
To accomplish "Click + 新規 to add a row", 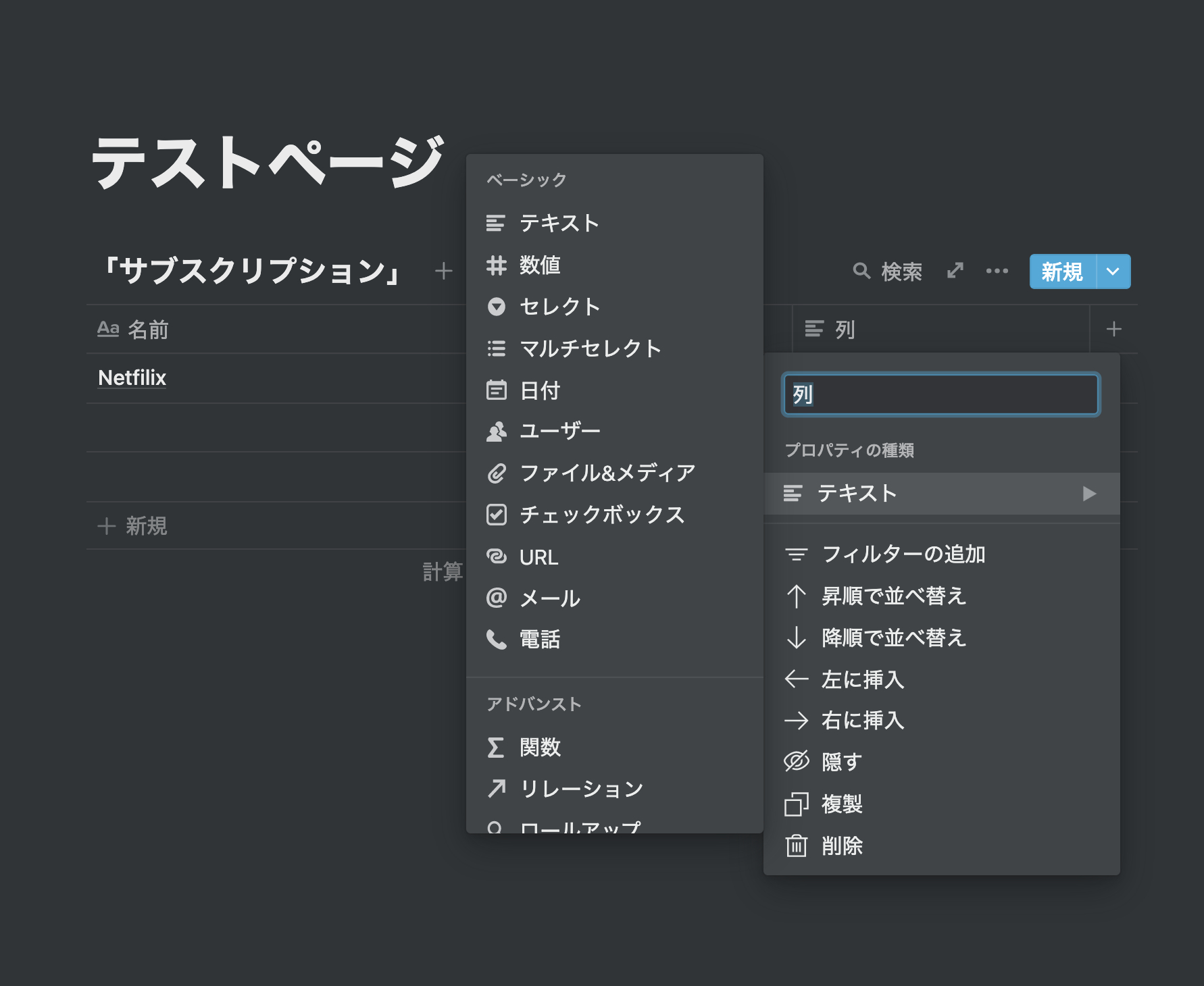I will tap(133, 526).
